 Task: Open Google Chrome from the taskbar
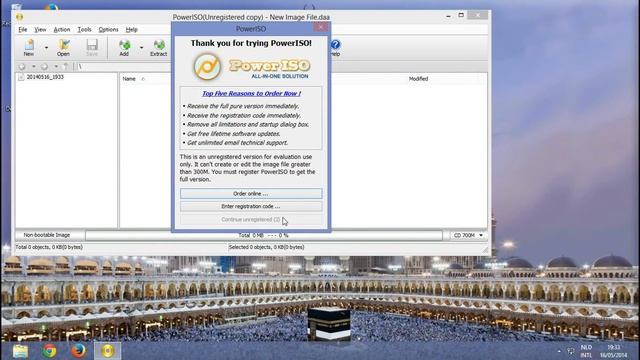pos(49,351)
